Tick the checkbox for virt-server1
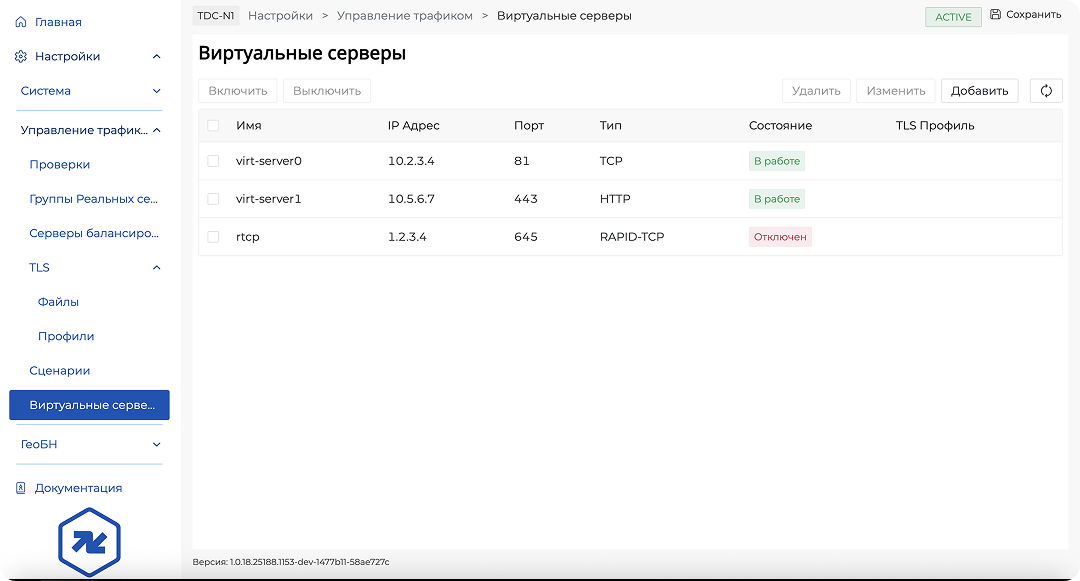The image size is (1080, 581). click(213, 199)
